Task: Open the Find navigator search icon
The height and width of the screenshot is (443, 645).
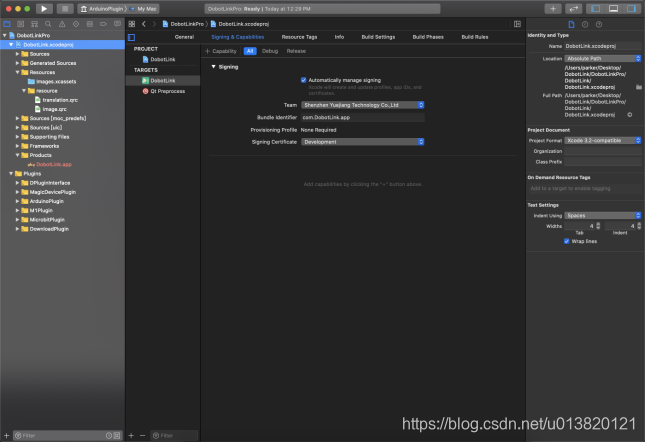Action: click(48, 24)
